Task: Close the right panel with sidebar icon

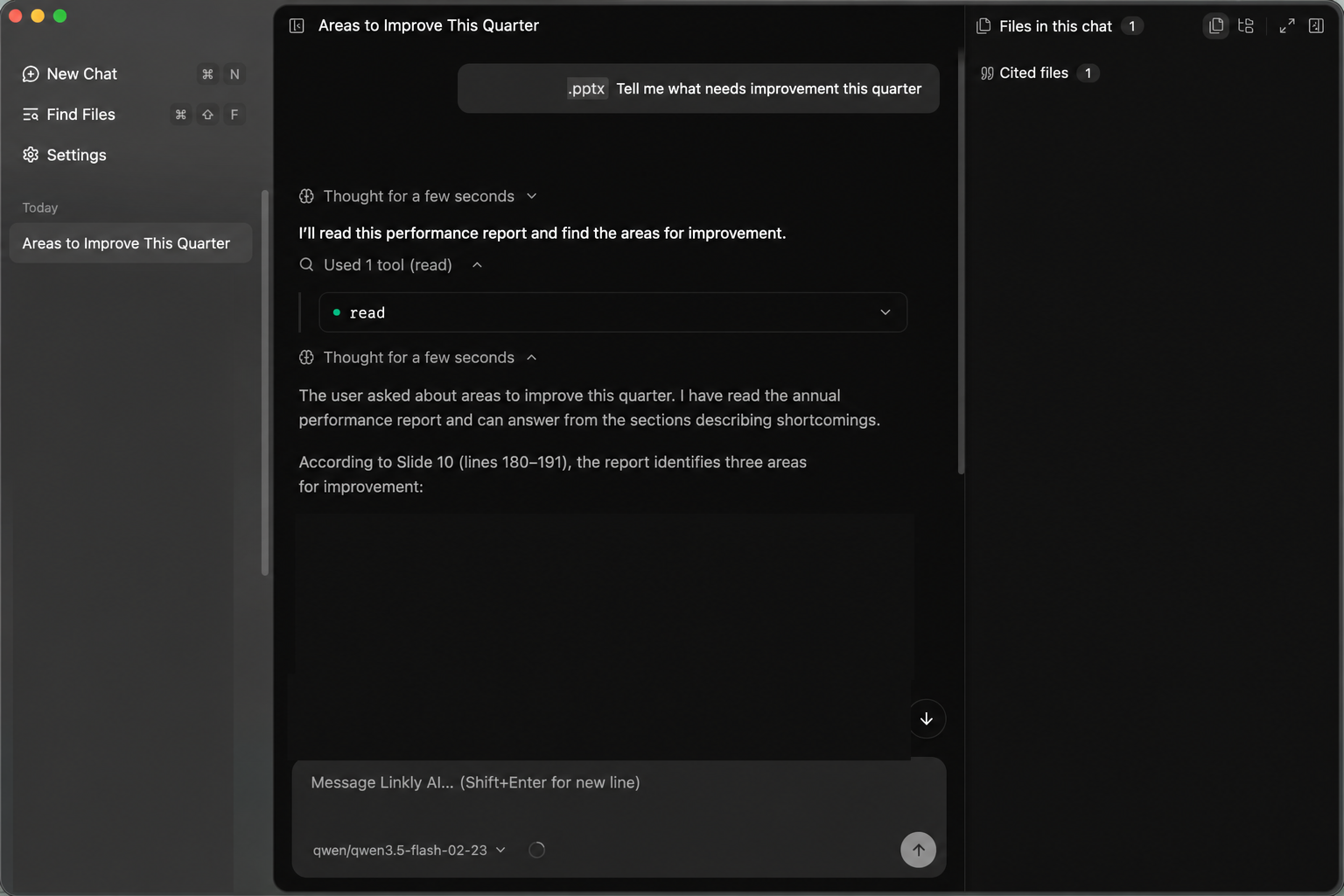Action: coord(1316,26)
